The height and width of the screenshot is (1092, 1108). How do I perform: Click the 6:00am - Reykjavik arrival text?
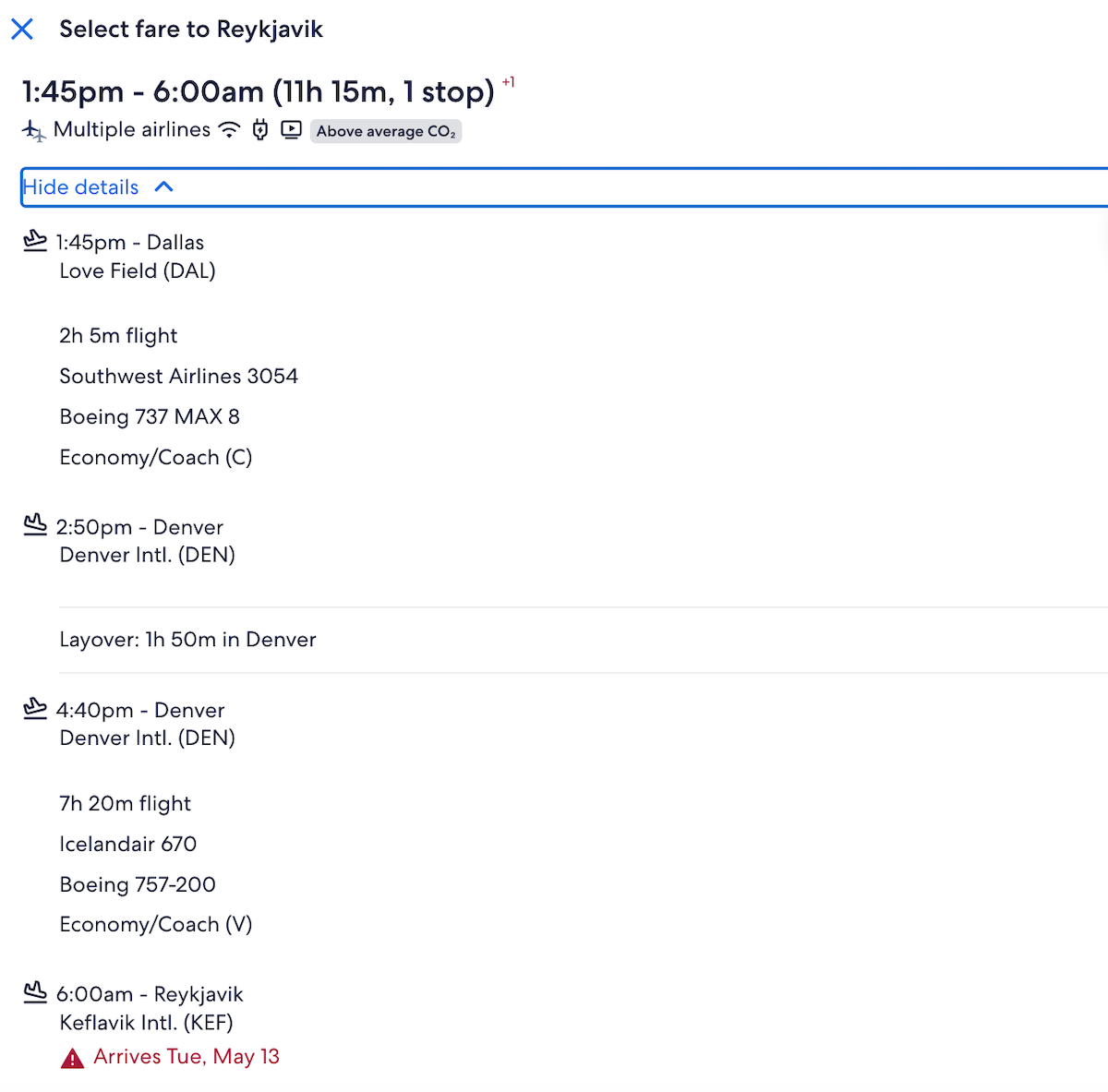[x=150, y=994]
